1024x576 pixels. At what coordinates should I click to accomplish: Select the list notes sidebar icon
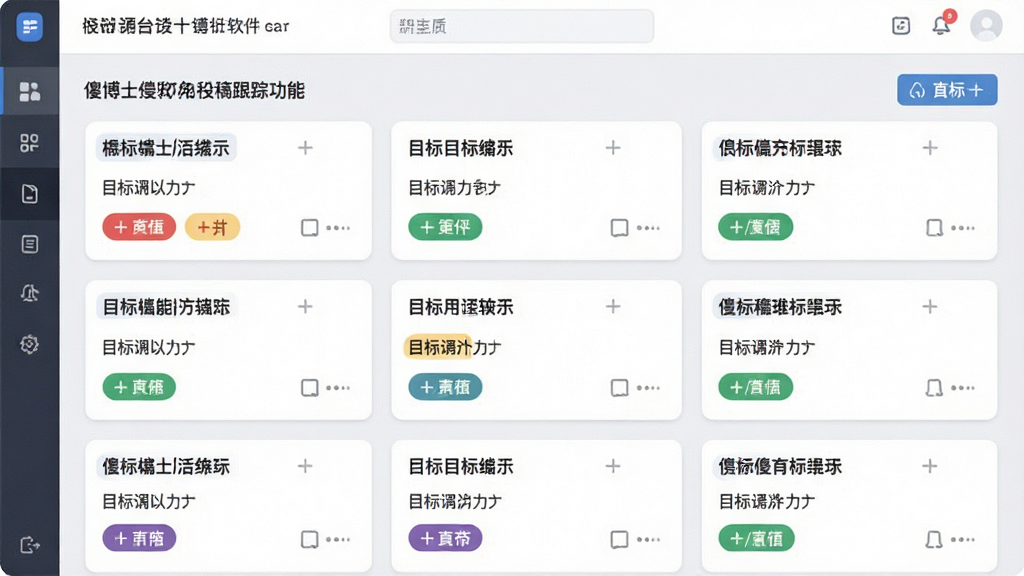pyautogui.click(x=29, y=244)
